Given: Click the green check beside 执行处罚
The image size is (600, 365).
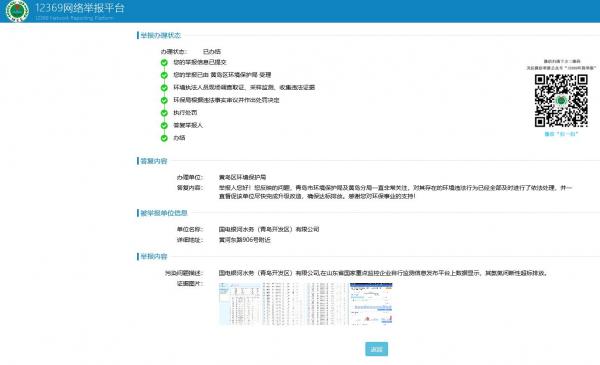Looking at the screenshot, I should [x=164, y=113].
